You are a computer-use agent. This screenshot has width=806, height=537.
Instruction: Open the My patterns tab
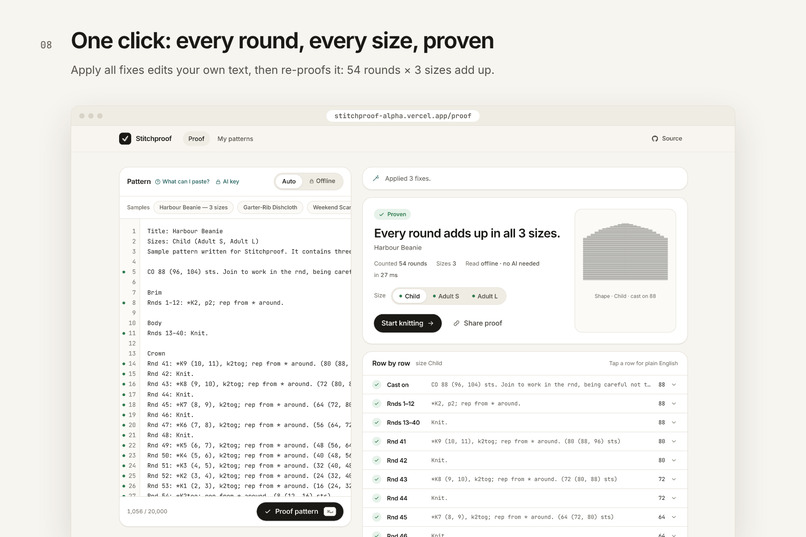[x=235, y=139]
